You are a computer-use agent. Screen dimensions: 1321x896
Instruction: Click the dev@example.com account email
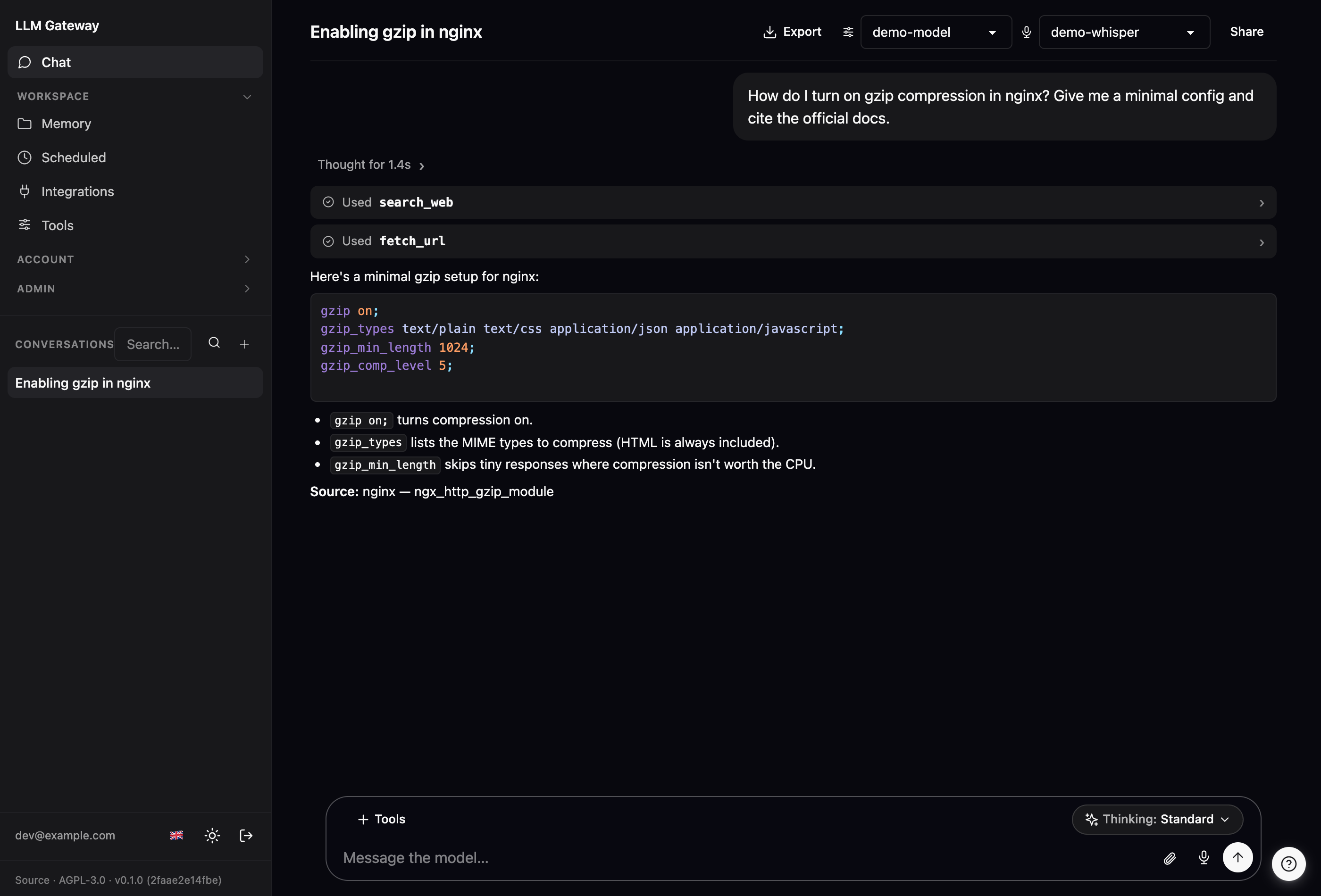(x=65, y=836)
